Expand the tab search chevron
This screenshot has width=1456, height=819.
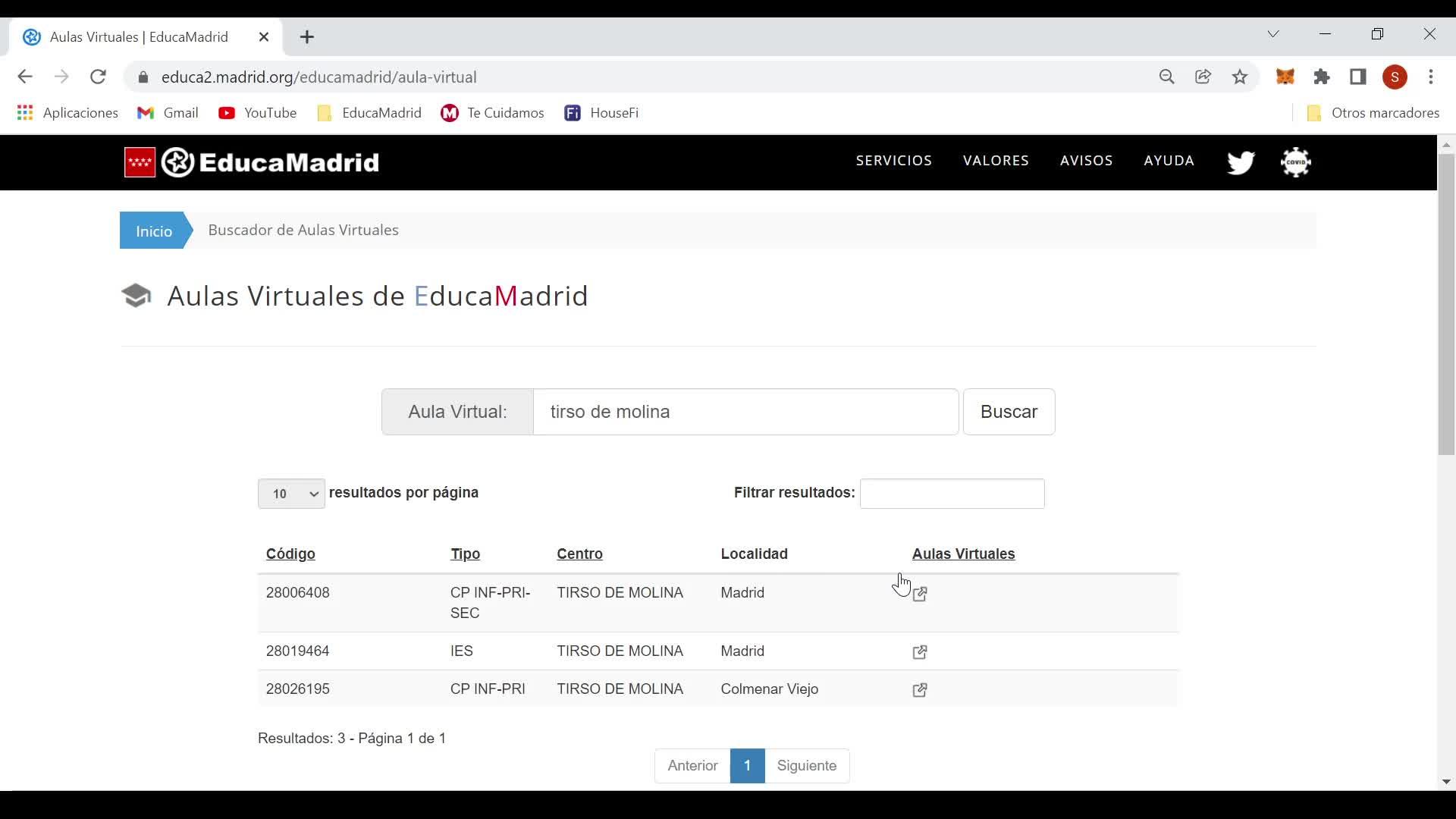coord(1273,34)
